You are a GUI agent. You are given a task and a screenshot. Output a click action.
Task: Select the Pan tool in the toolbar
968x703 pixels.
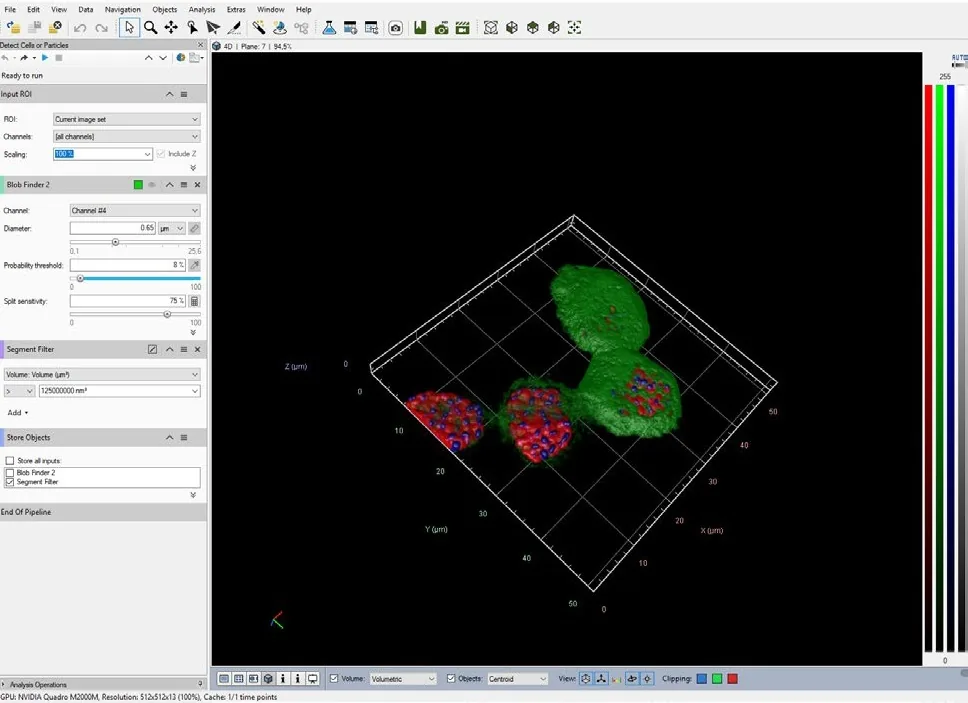(x=172, y=27)
